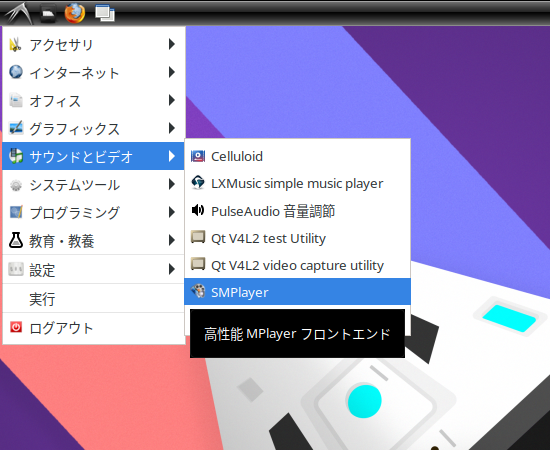
Task: Select the サウンドとビデオ menu category
Action: pyautogui.click(x=93, y=156)
